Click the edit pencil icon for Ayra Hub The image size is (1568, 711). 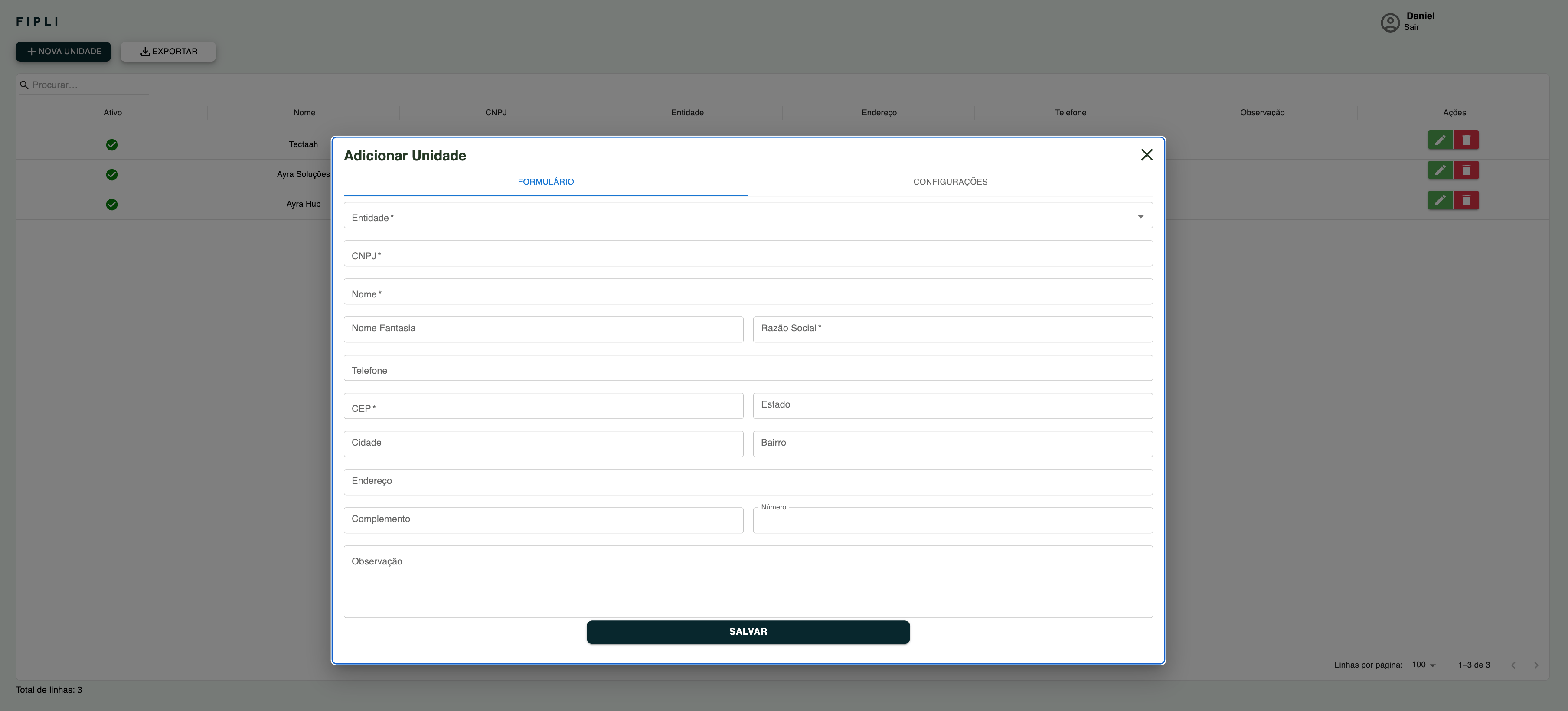pos(1440,200)
